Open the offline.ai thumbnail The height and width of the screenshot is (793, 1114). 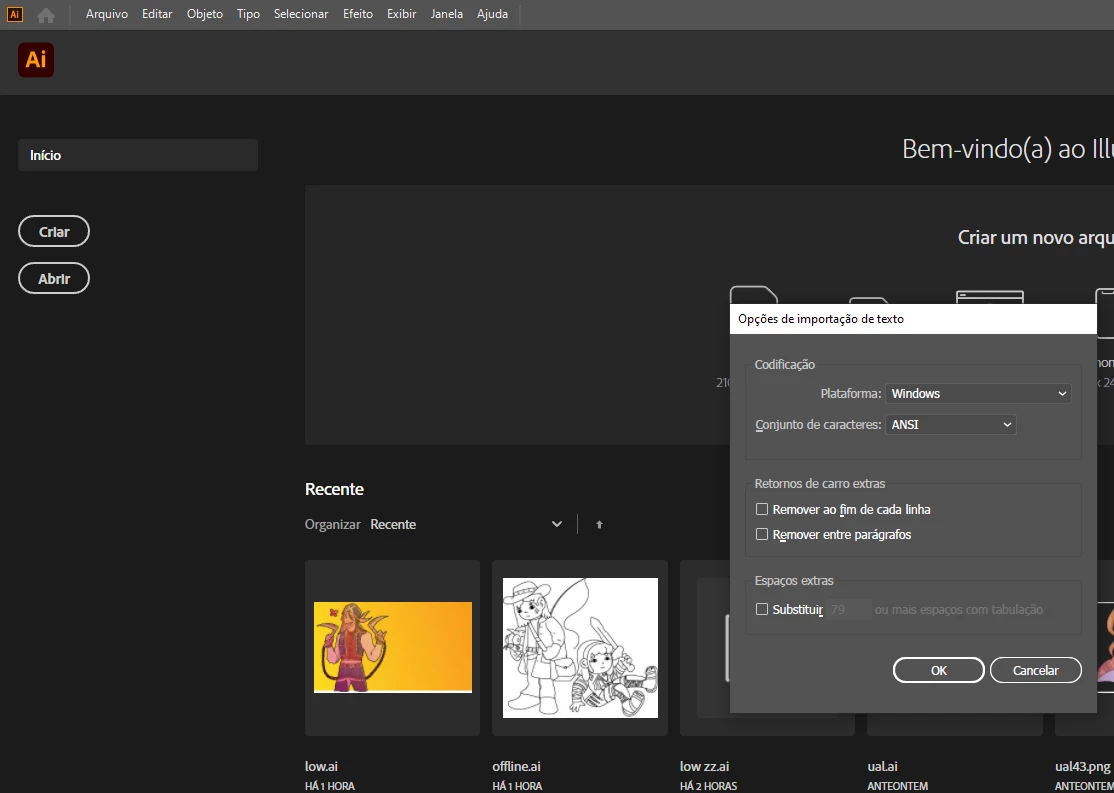click(x=580, y=647)
